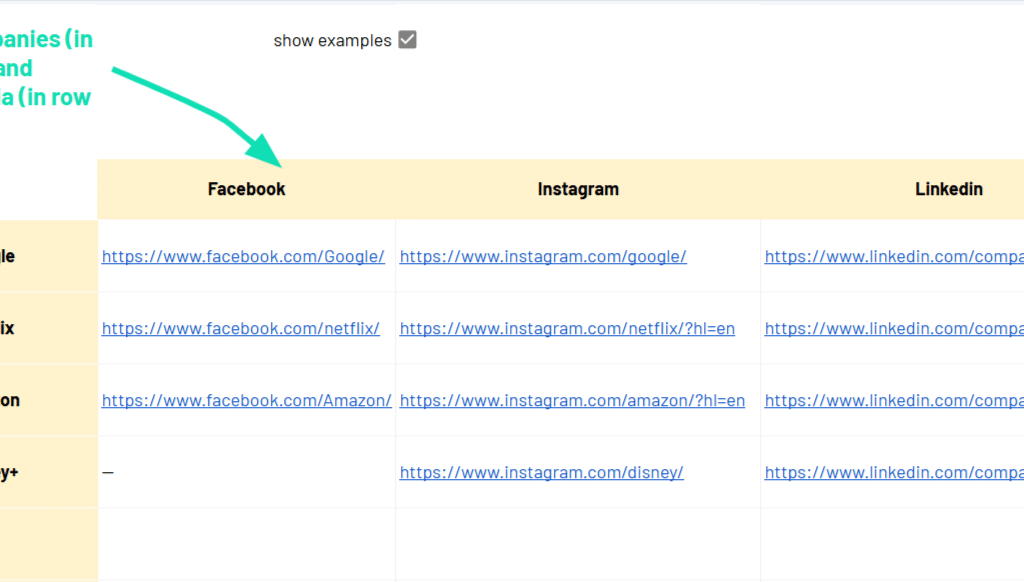
Task: Click the "show examples" label text
Action: (x=332, y=41)
